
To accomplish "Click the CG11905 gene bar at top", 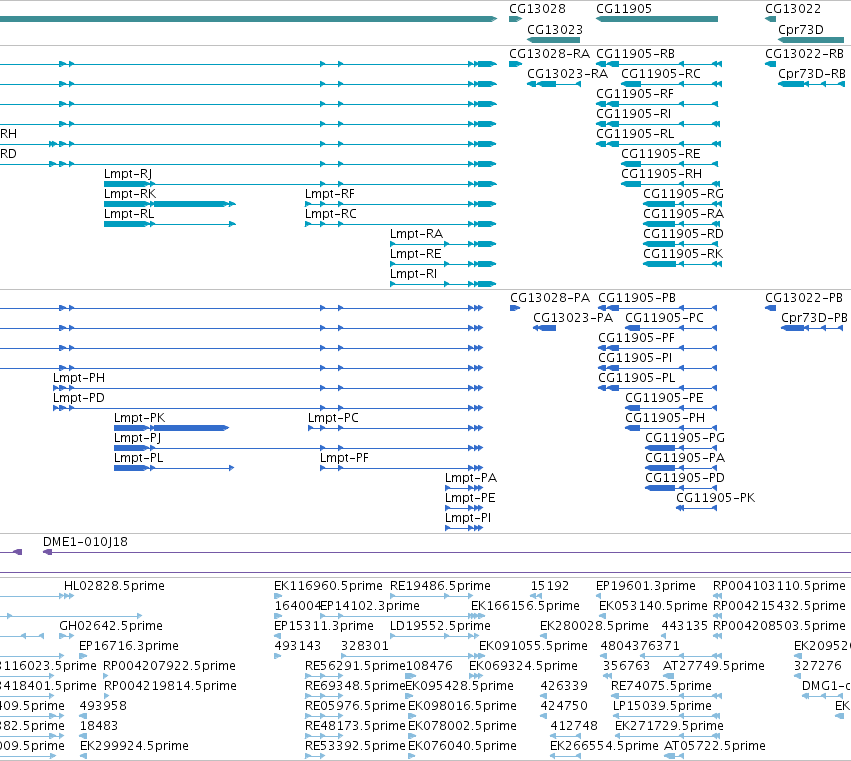I will [657, 19].
